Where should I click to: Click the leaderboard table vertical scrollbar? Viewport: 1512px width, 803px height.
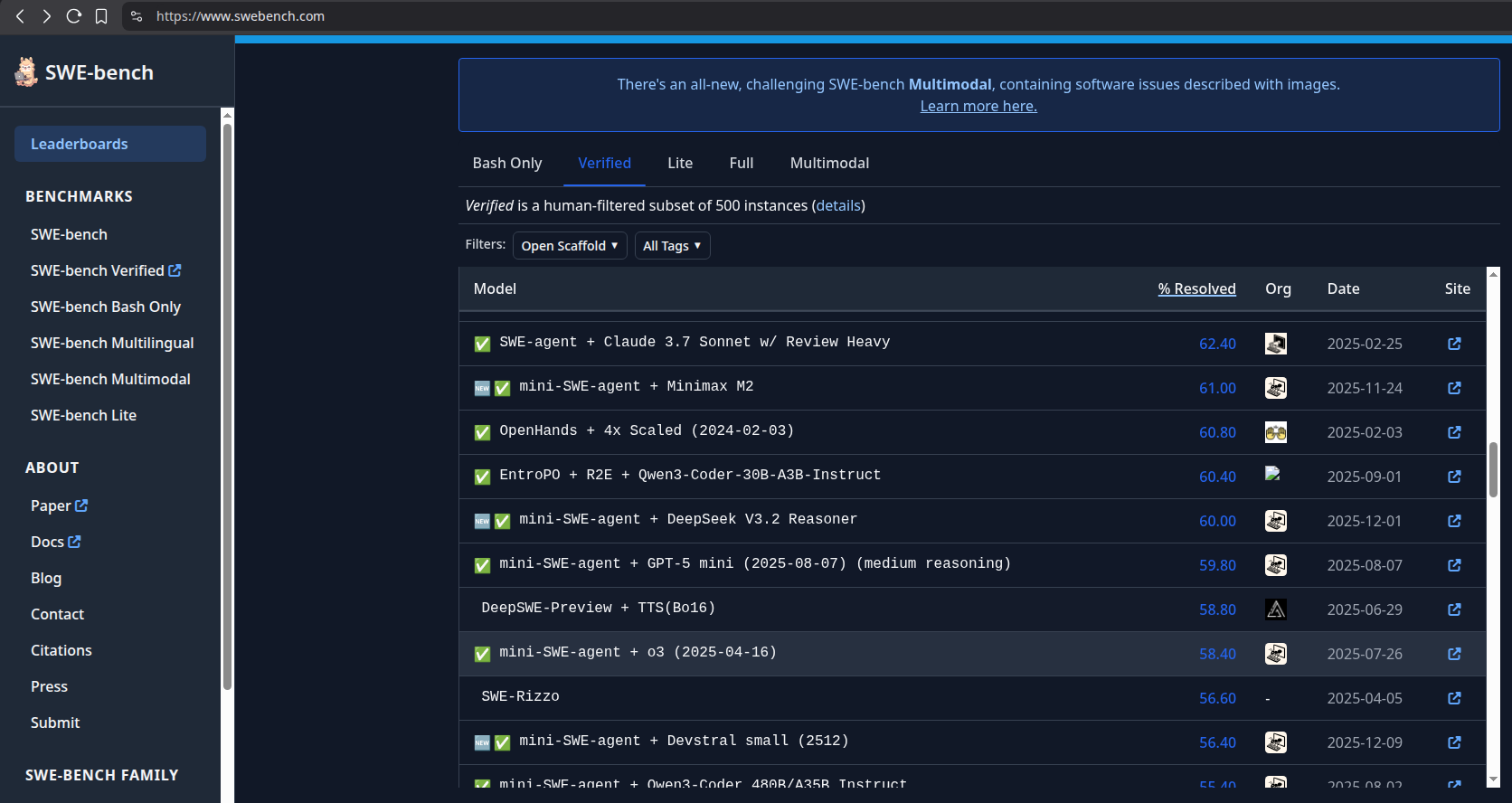tap(1493, 470)
